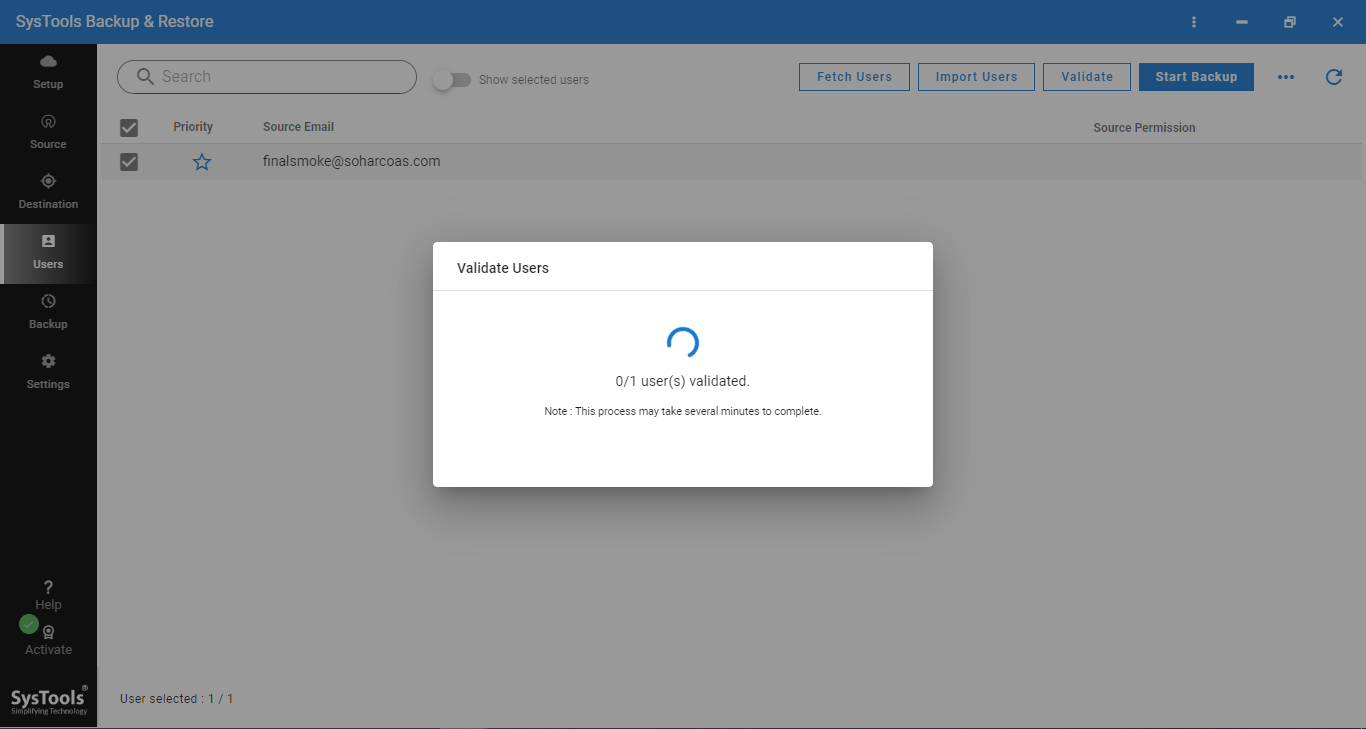Click the Start Backup button
The height and width of the screenshot is (729, 1366).
[x=1196, y=77]
